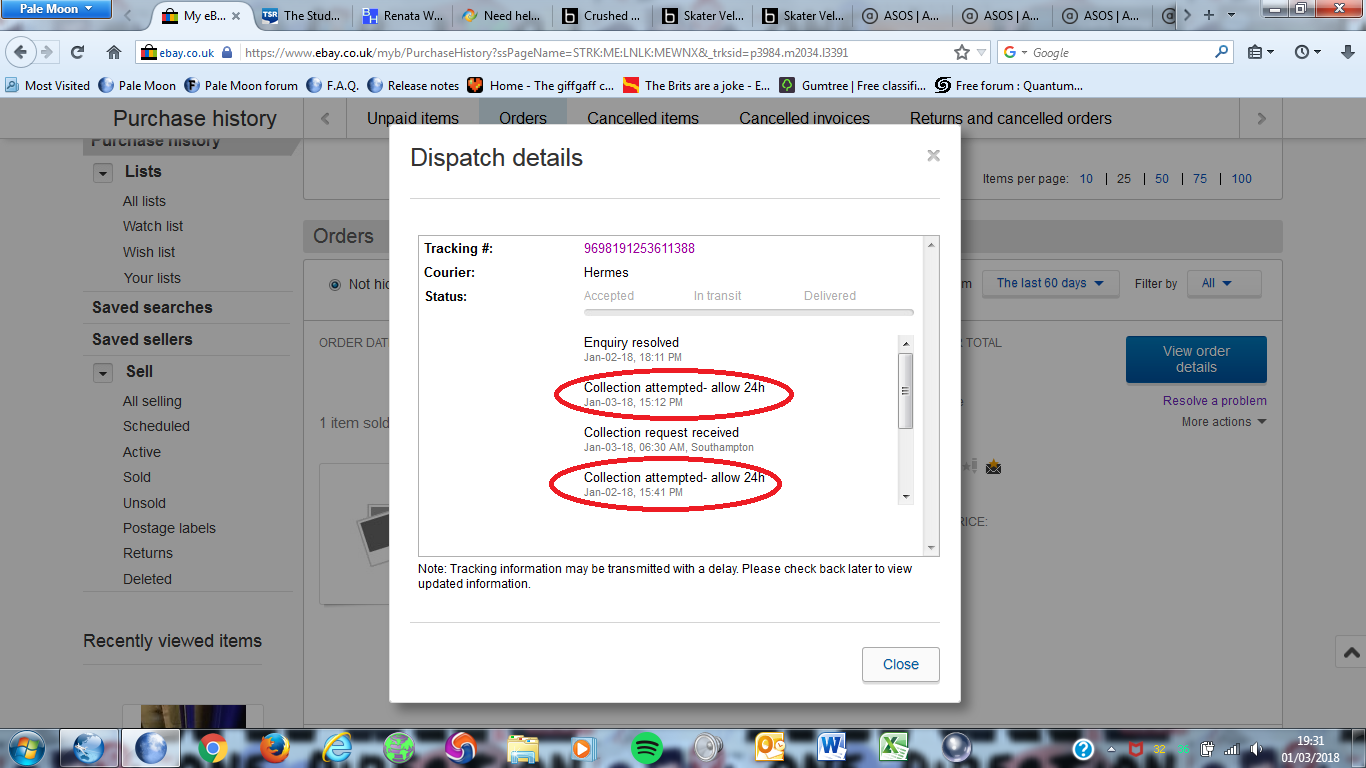Open The last 60 days dropdown
This screenshot has height=768, width=1366.
click(x=1050, y=283)
